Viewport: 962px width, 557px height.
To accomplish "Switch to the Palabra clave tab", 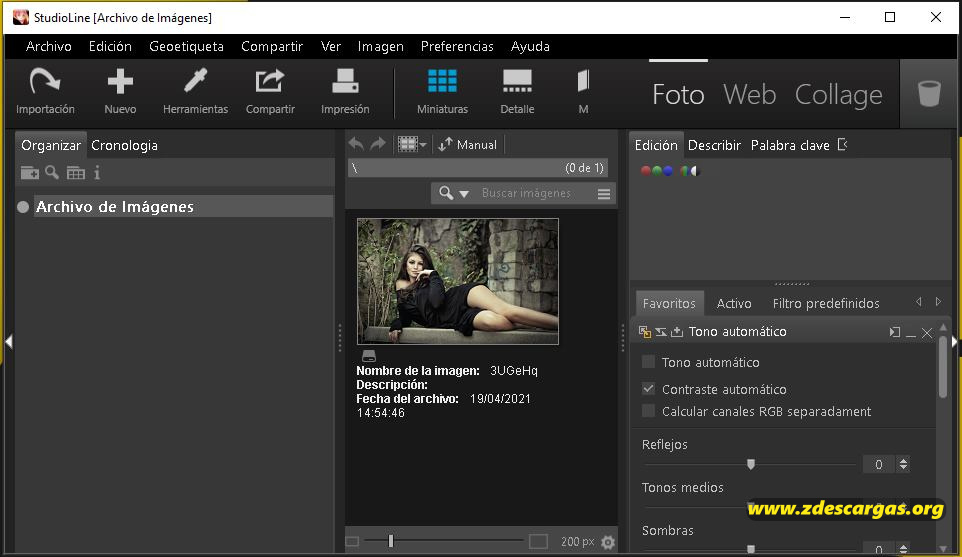I will pyautogui.click(x=790, y=145).
